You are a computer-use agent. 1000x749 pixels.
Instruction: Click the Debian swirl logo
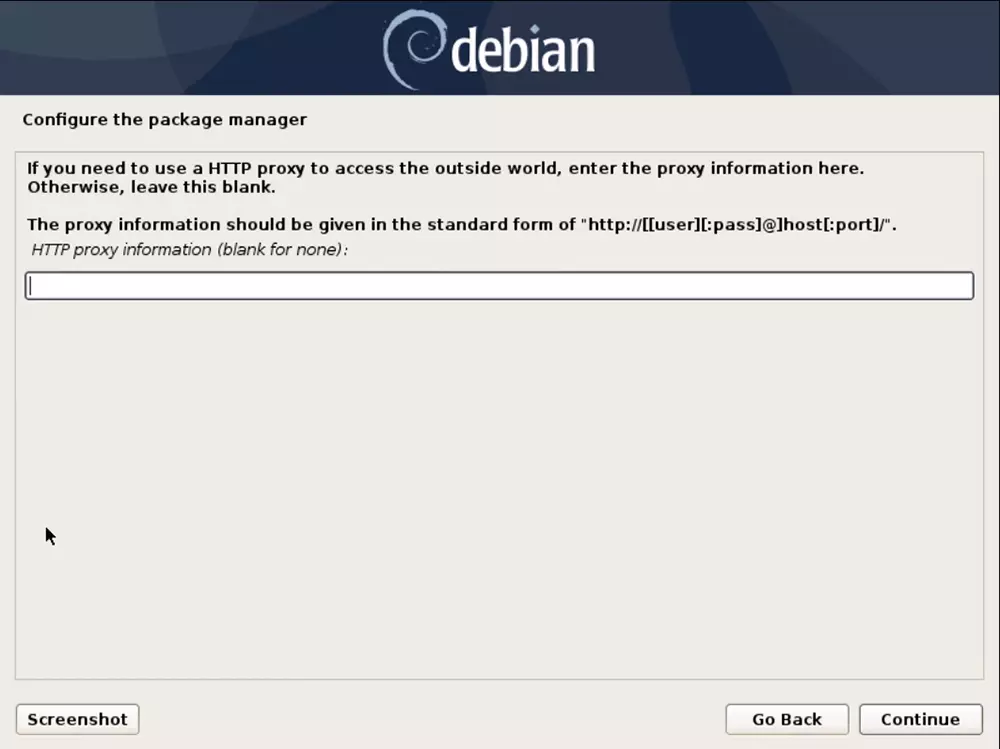(x=413, y=48)
